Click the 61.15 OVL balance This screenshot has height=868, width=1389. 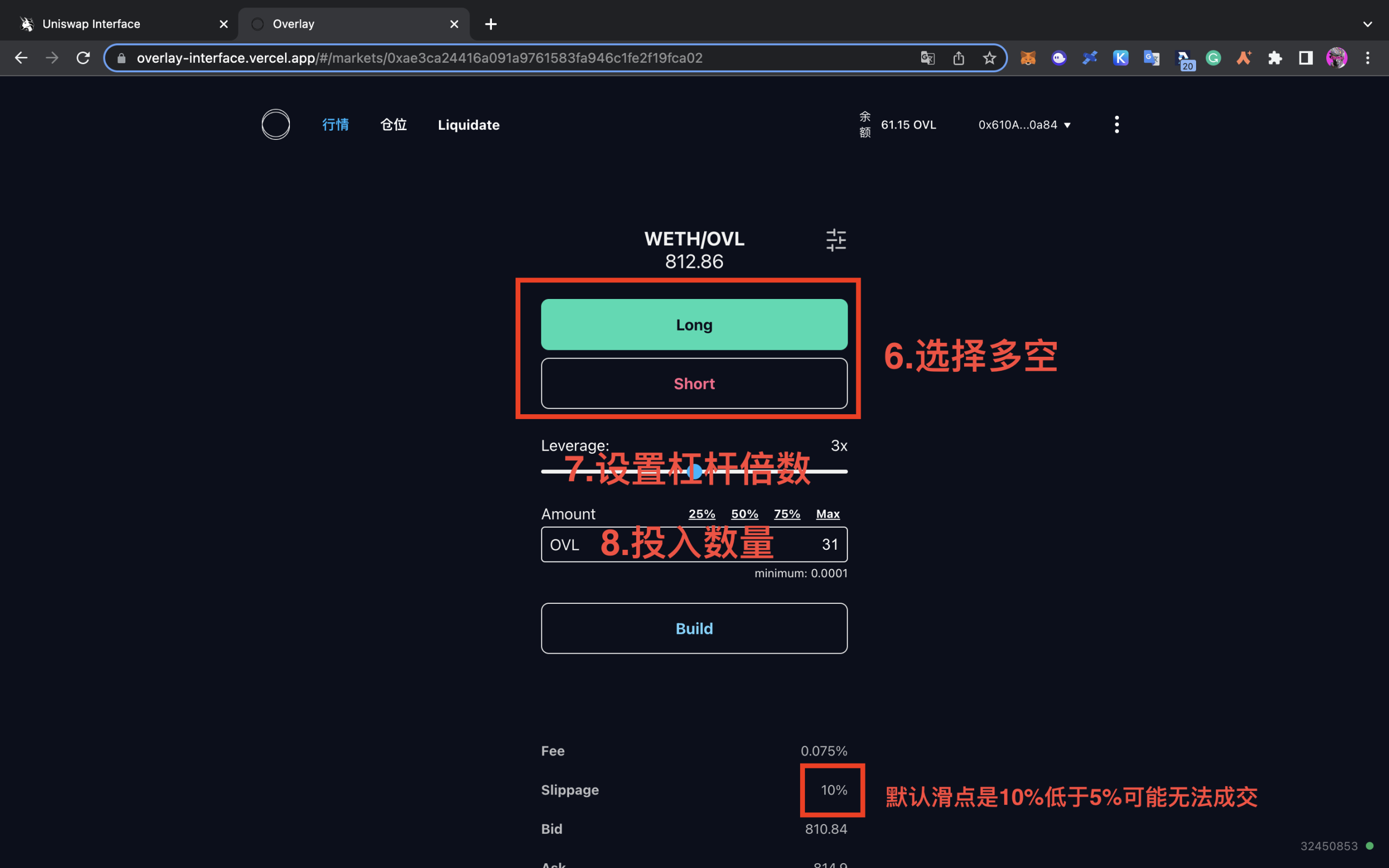[908, 124]
